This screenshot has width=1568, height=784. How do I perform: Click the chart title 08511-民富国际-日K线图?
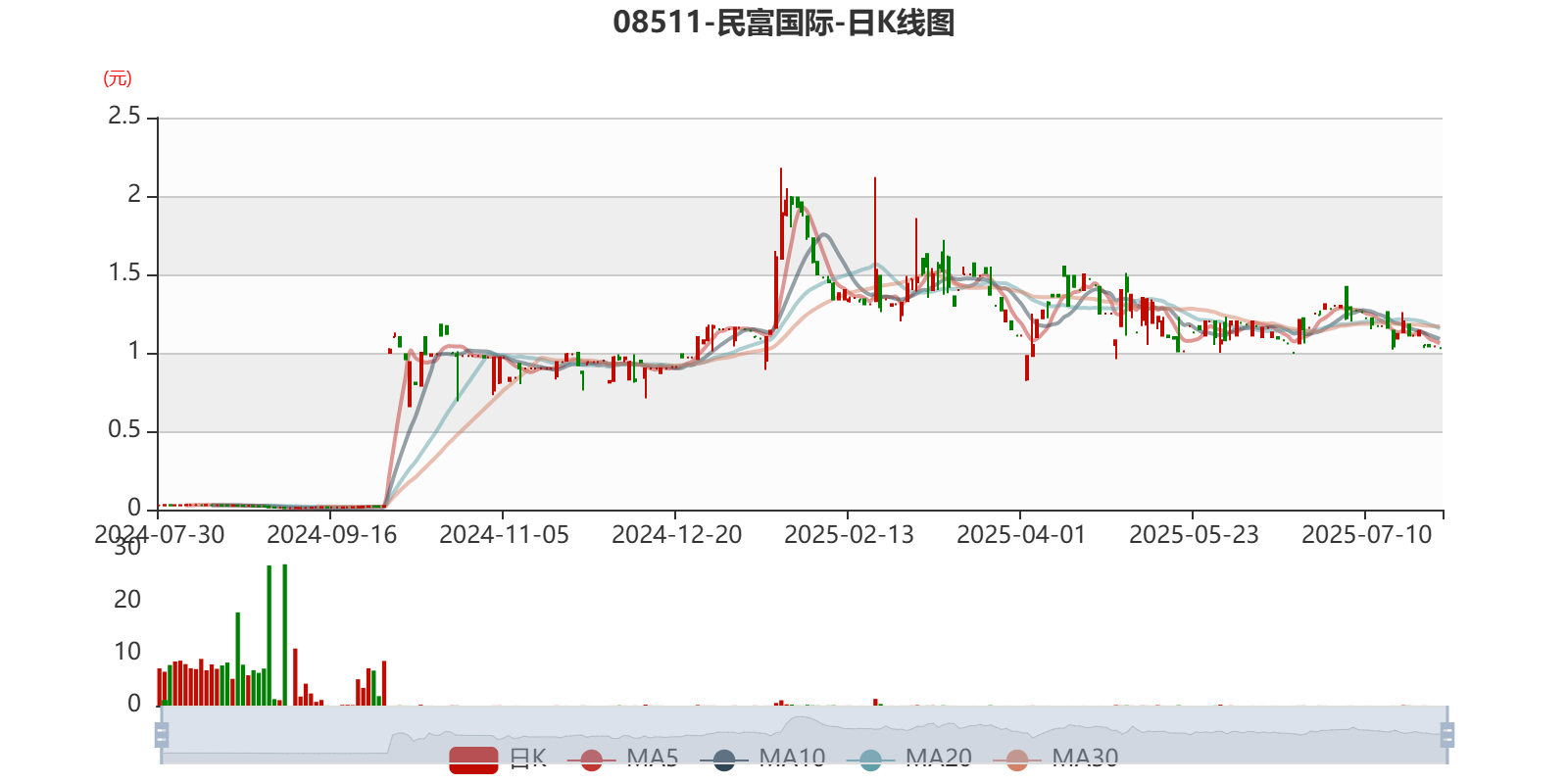784,23
